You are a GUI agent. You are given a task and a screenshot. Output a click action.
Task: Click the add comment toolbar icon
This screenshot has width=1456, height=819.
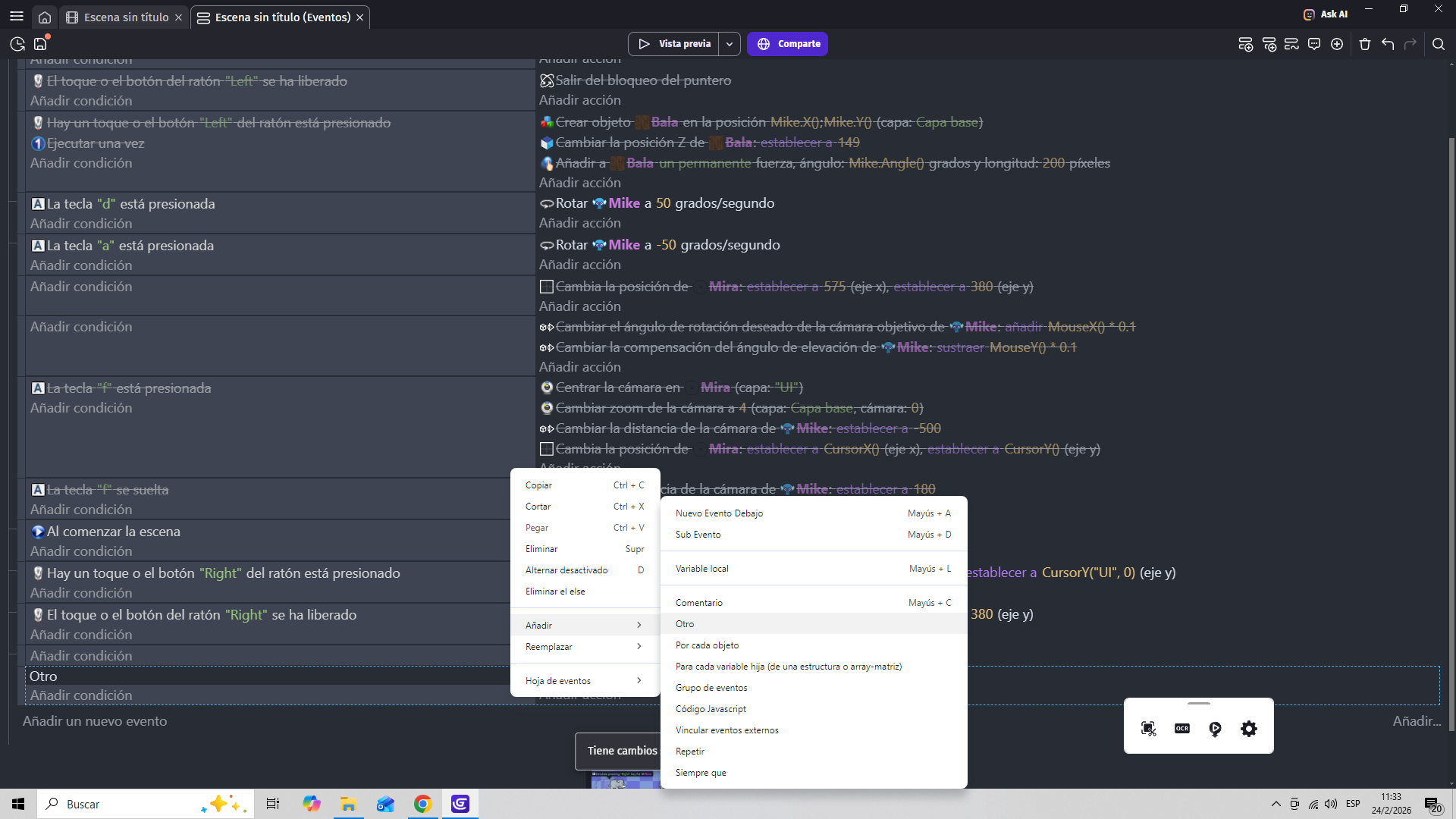click(1314, 44)
